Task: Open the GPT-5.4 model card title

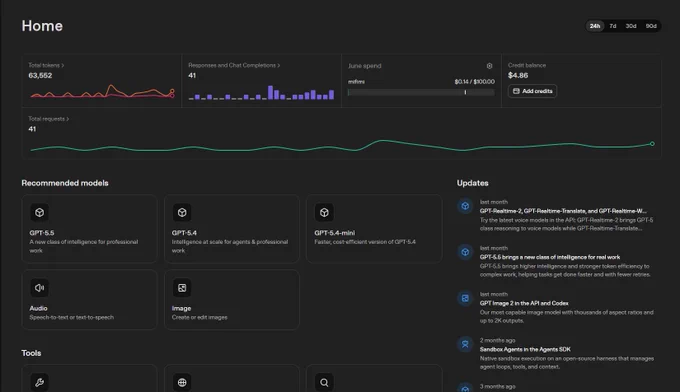Action: coord(184,233)
